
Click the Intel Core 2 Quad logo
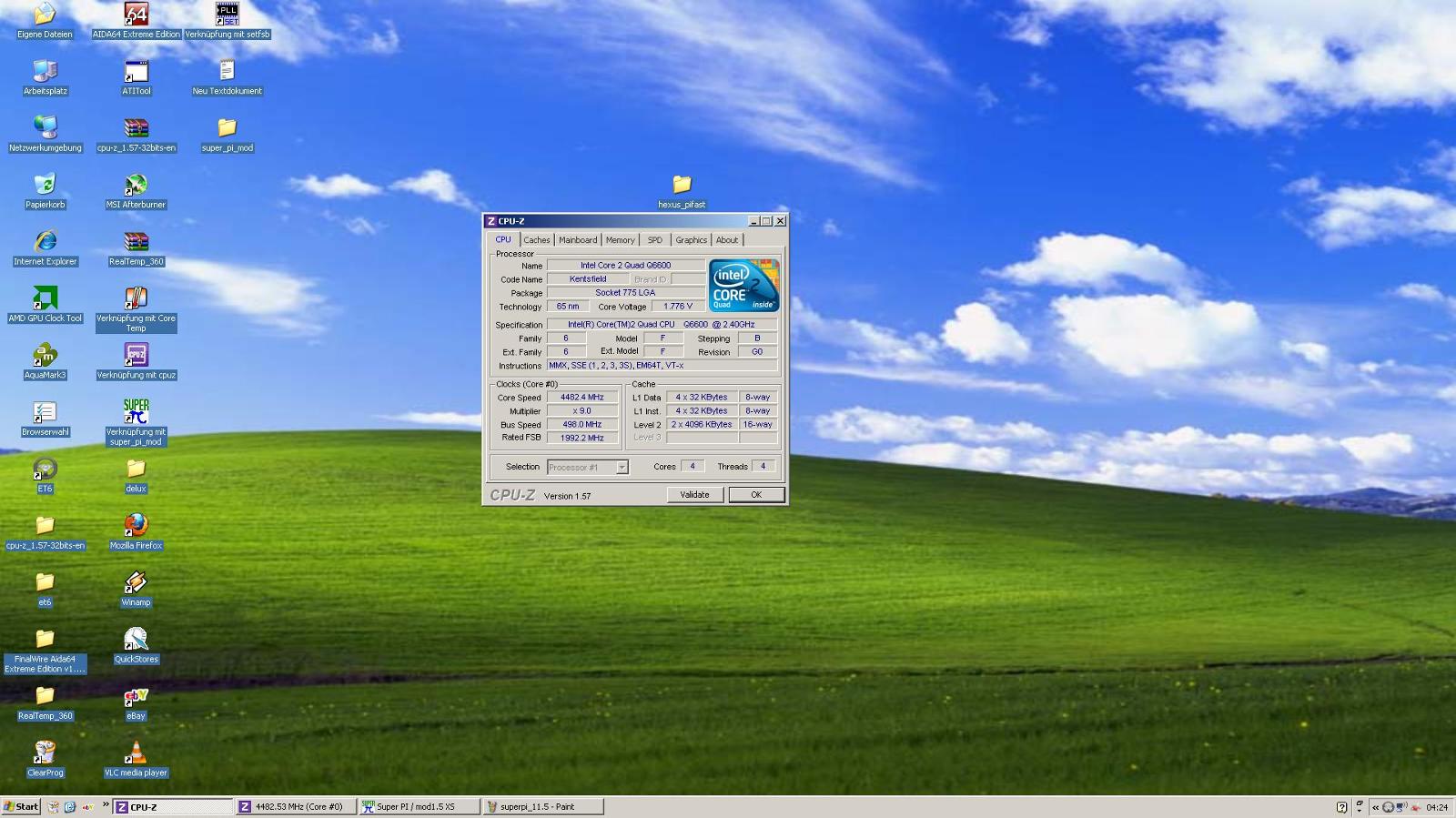744,286
